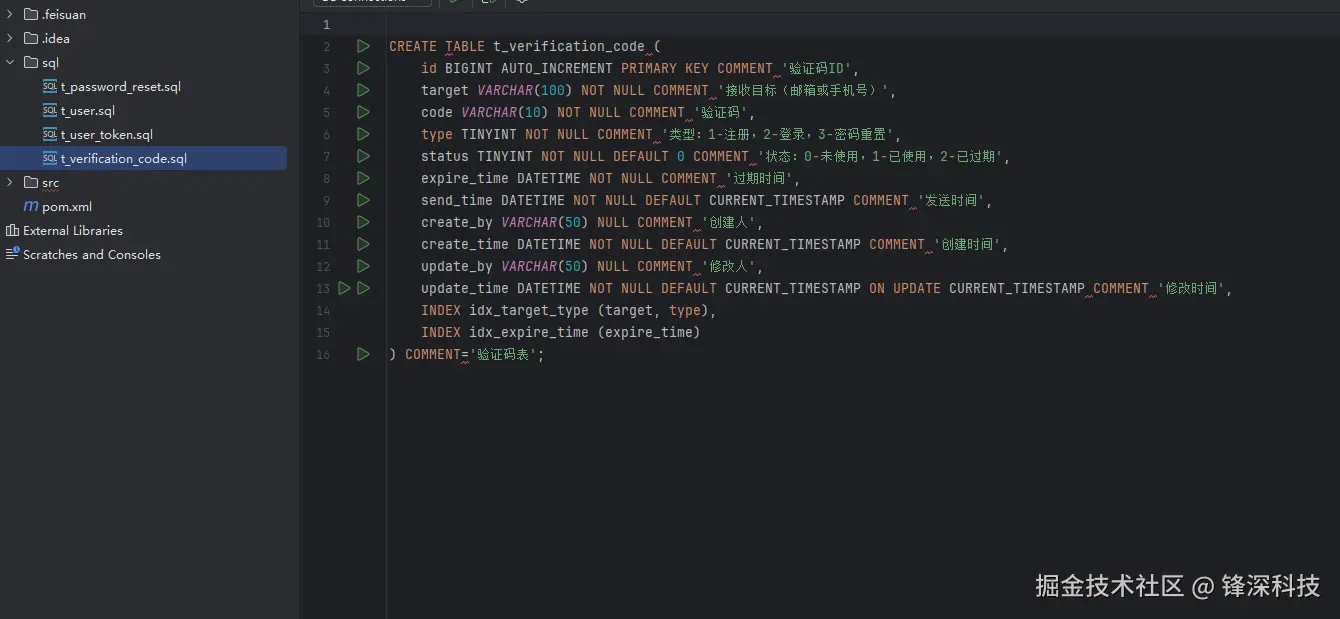Click line number 14 in the gutter
This screenshot has height=619, width=1340.
[323, 310]
